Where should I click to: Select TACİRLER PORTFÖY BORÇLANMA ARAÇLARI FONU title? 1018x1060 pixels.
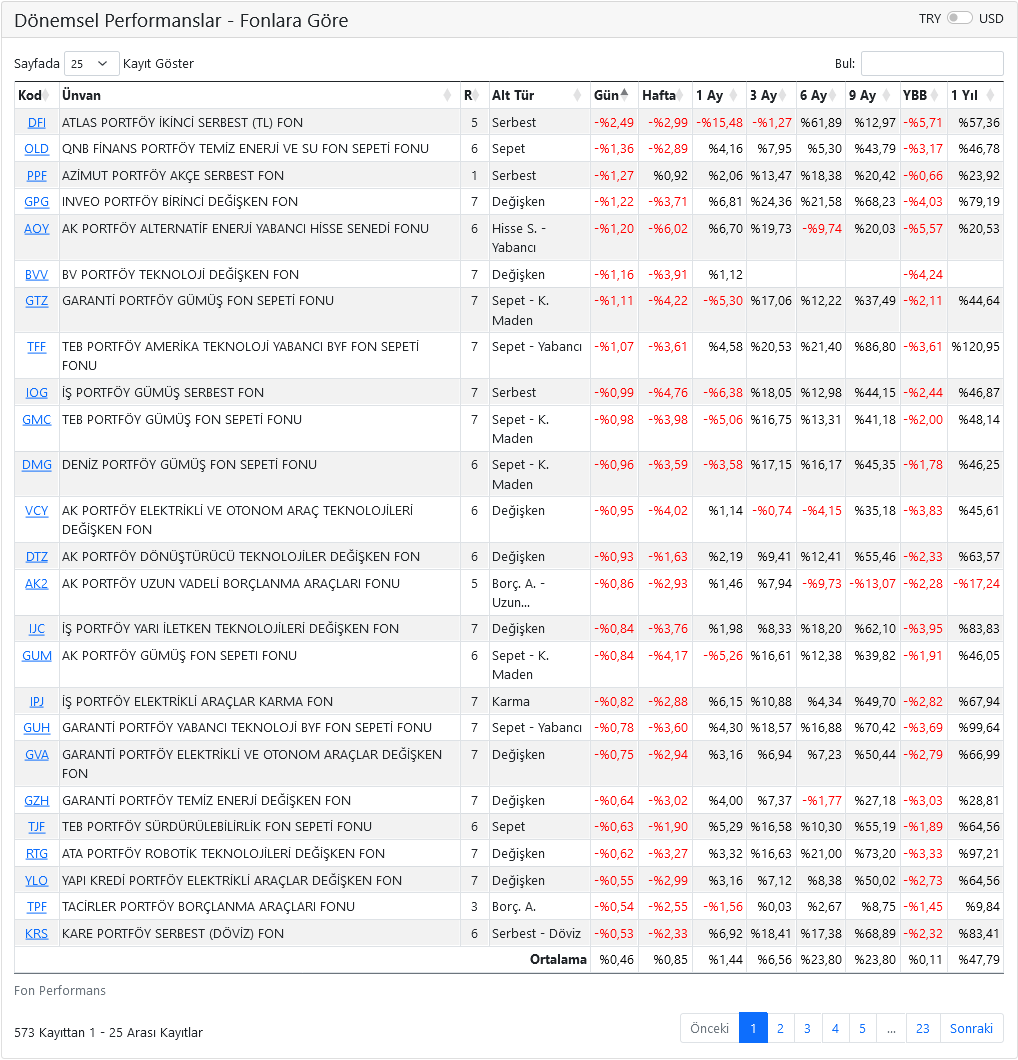coord(208,907)
